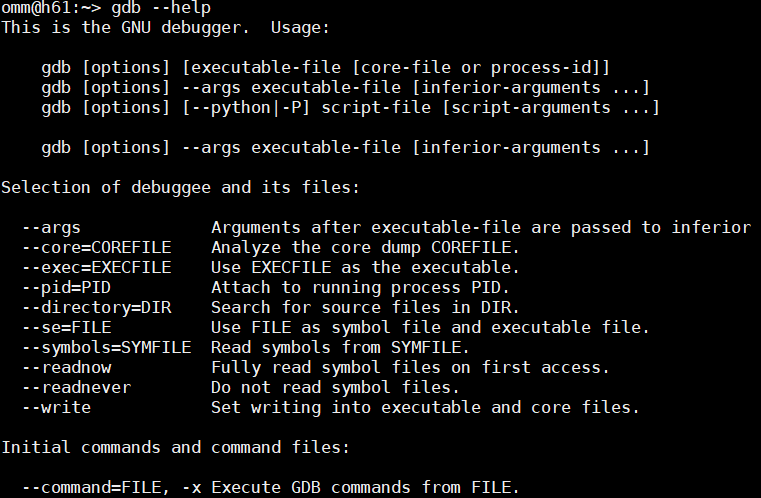This screenshot has width=761, height=498.
Task: Click the '--se=FILE' option text
Action: [x=66, y=327]
